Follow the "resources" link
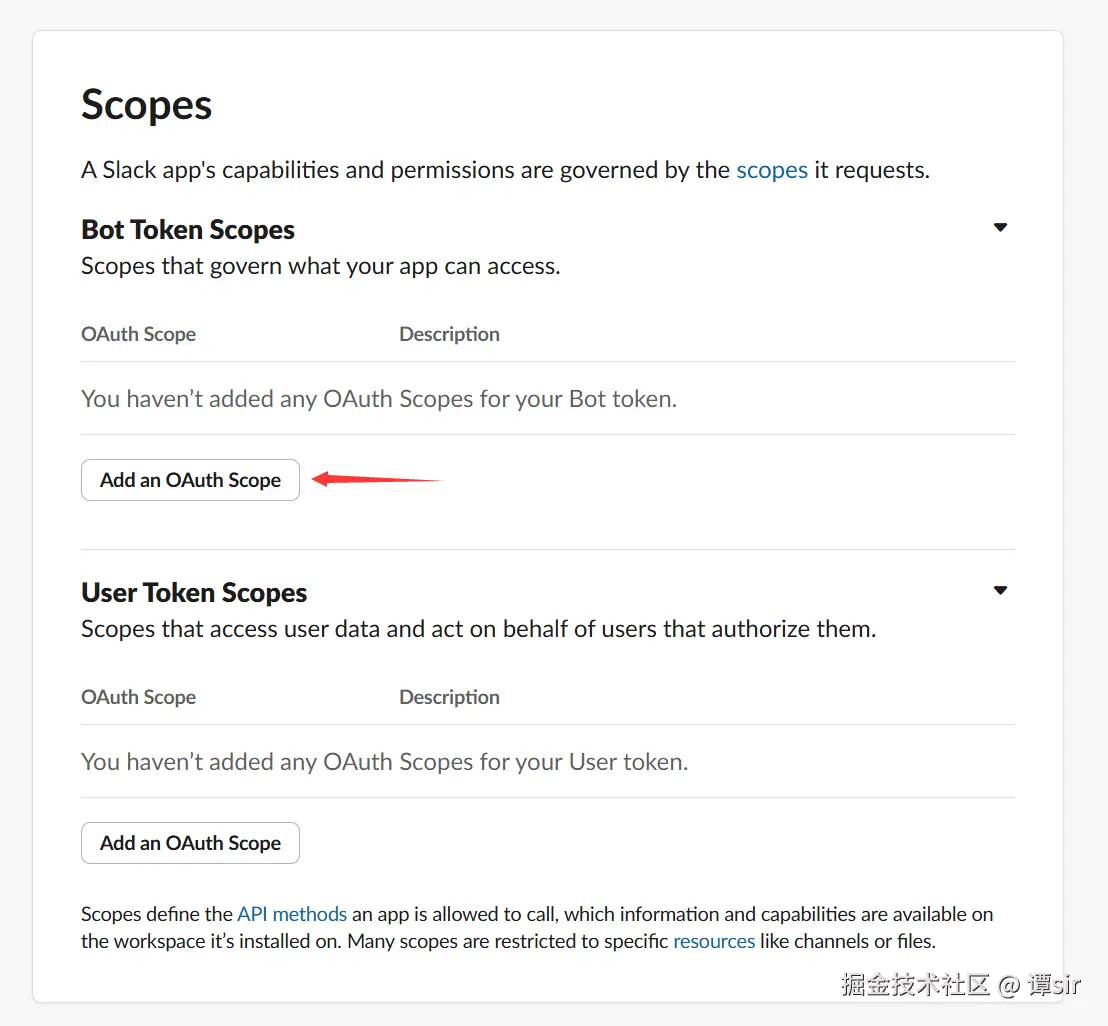The width and height of the screenshot is (1108, 1026). [x=714, y=941]
